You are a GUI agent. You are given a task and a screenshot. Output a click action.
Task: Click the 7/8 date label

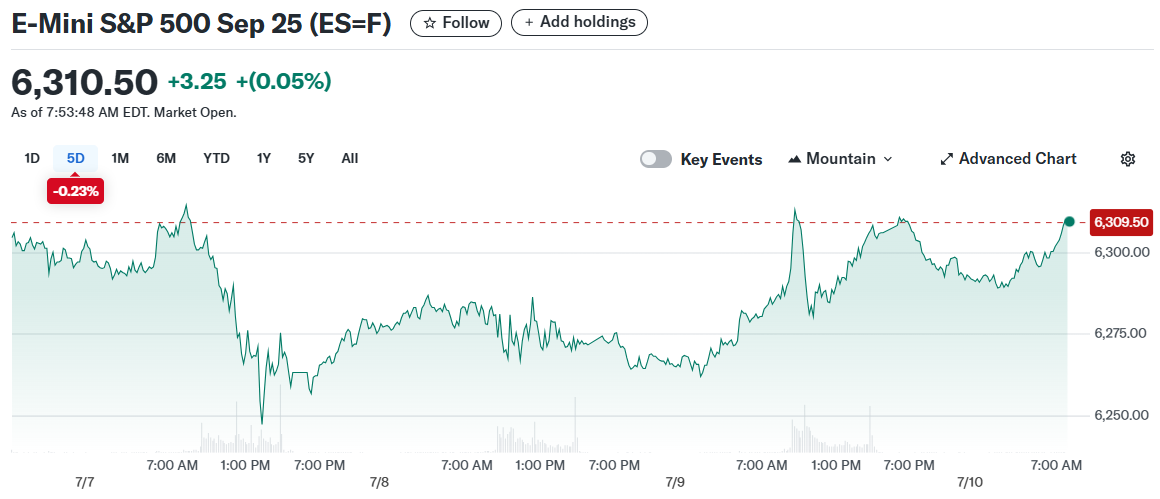[380, 483]
